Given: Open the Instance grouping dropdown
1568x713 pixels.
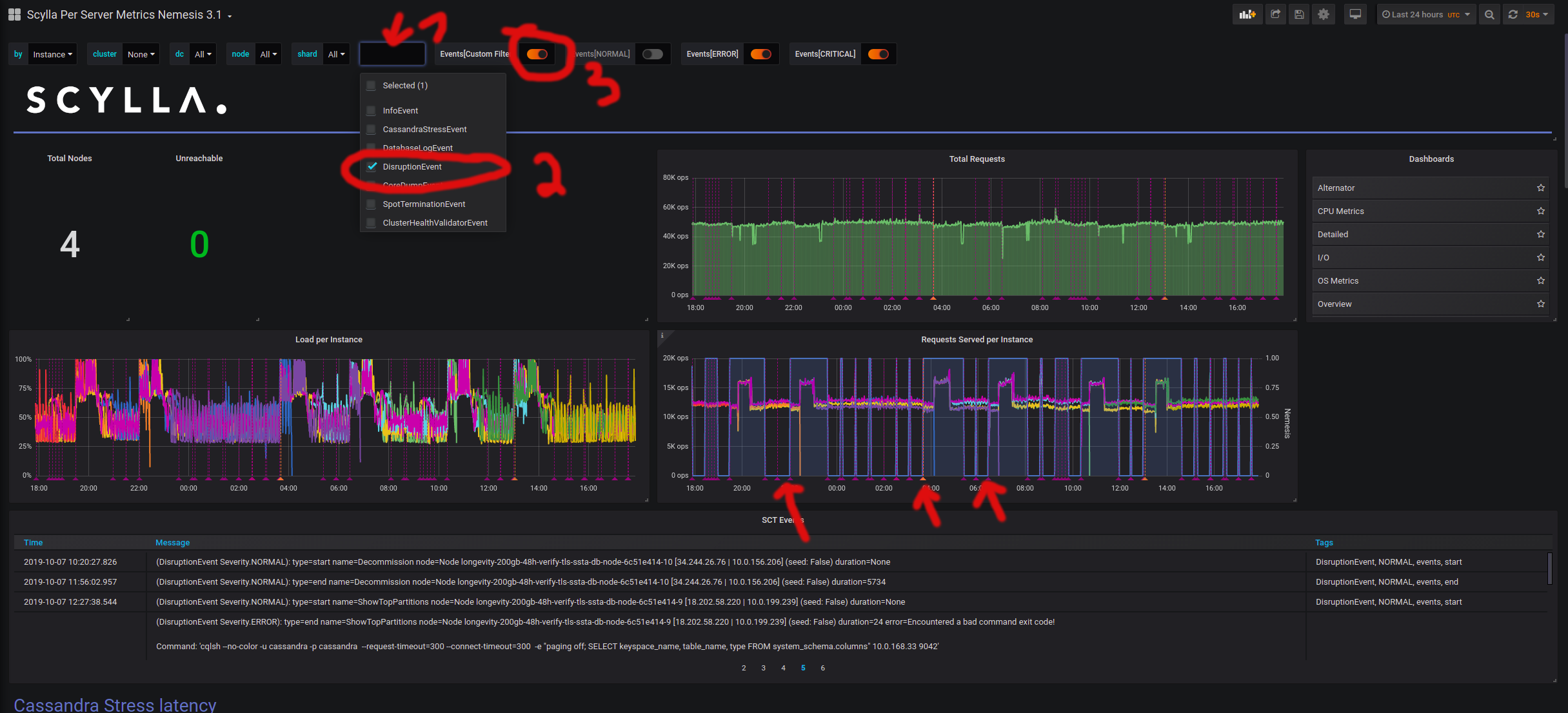Looking at the screenshot, I should click(x=52, y=54).
